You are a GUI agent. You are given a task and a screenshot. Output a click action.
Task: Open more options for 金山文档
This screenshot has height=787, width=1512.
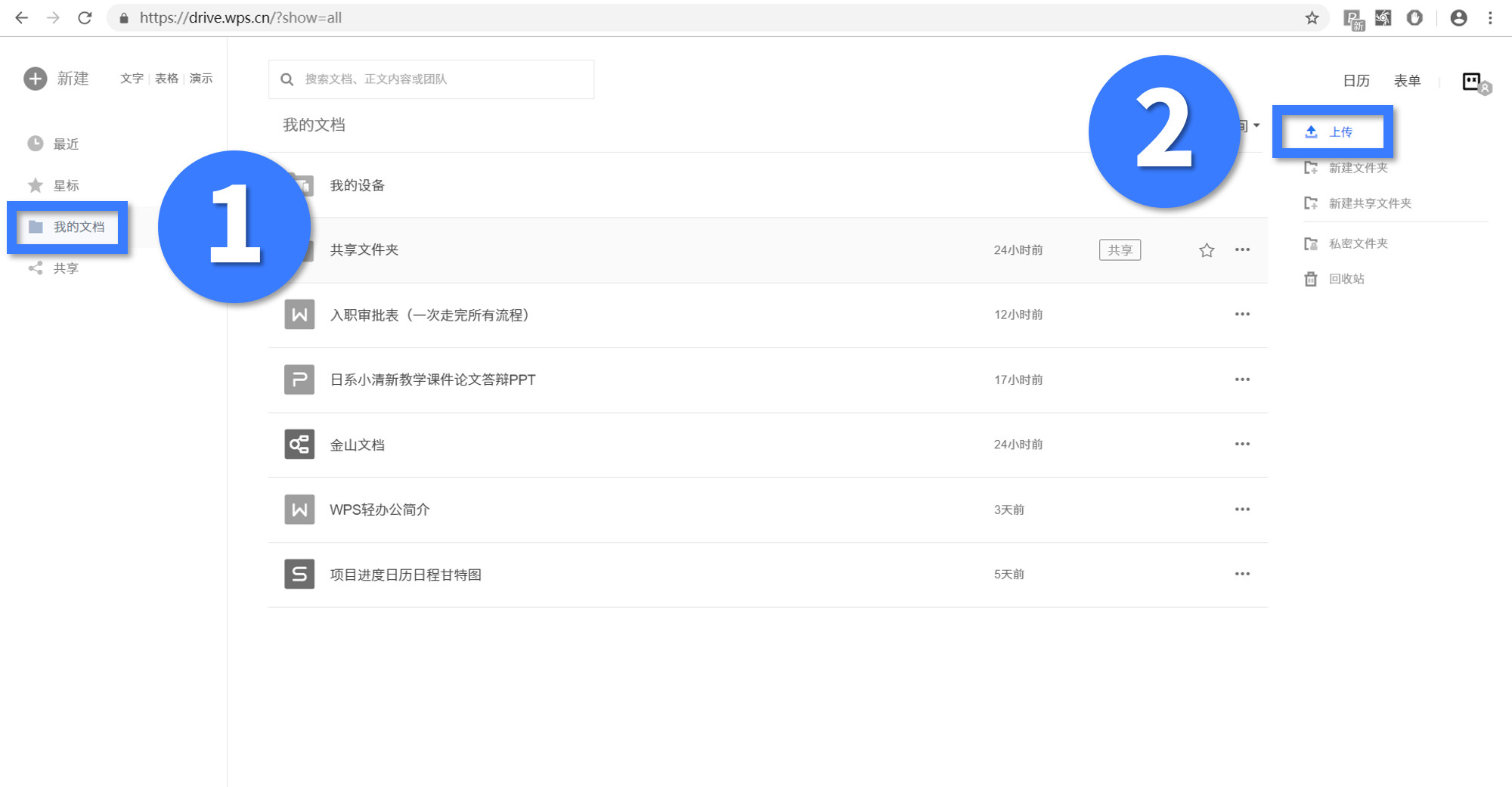(1242, 444)
